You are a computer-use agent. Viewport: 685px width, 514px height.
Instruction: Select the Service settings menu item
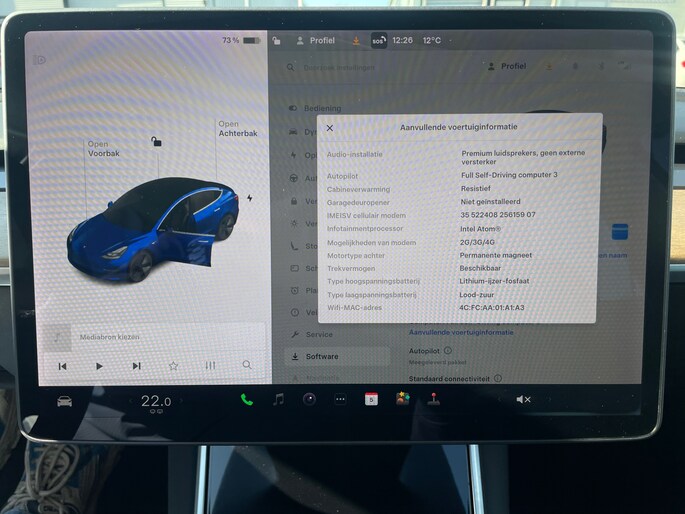tap(318, 334)
